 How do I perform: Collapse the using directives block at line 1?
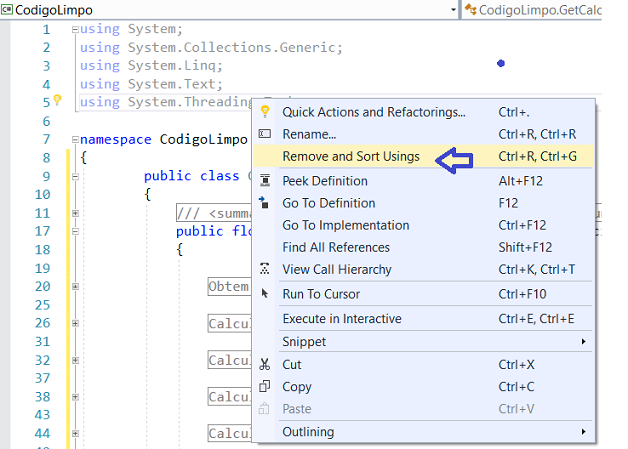pyautogui.click(x=76, y=30)
